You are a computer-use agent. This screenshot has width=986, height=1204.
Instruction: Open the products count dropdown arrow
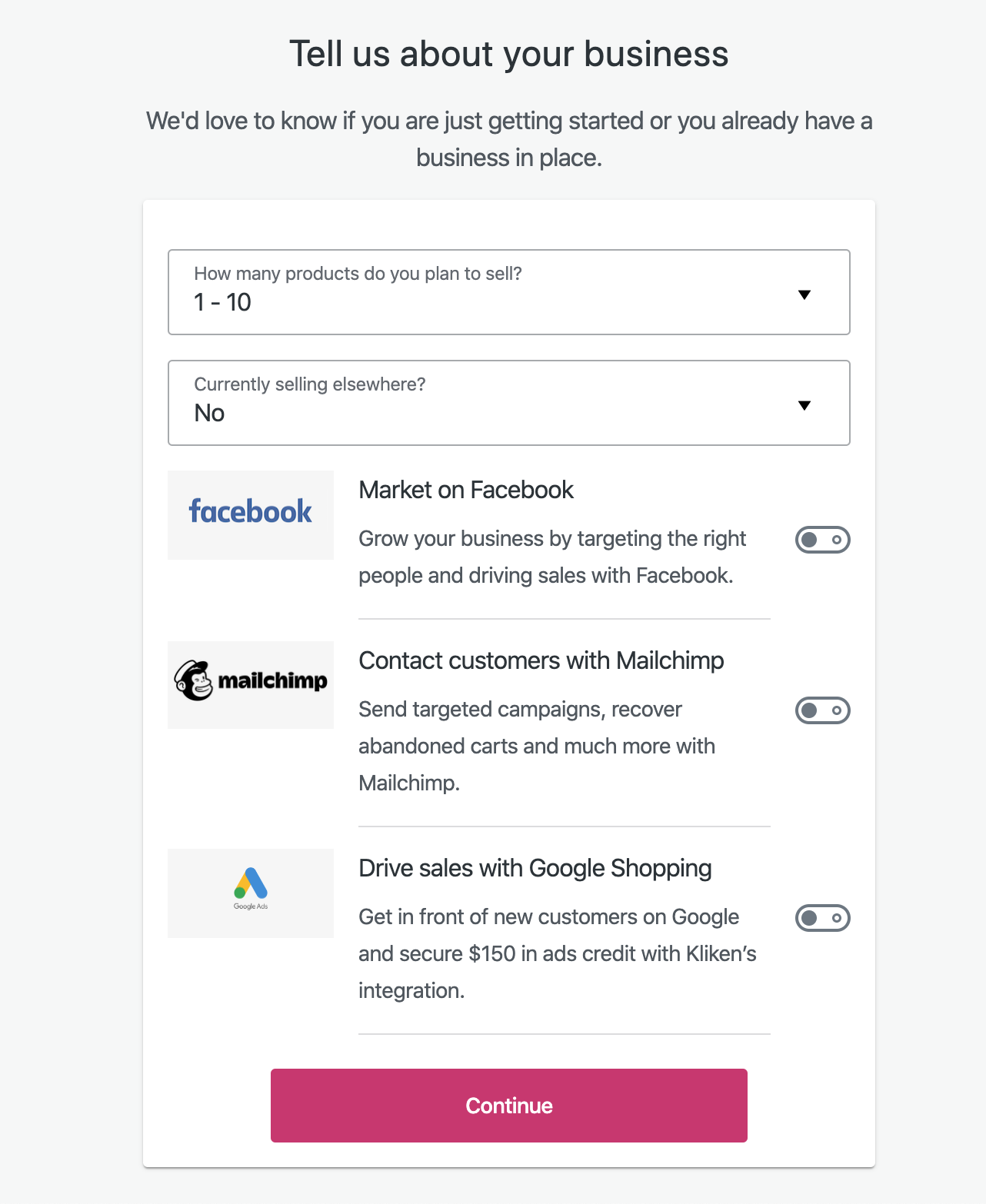804,294
